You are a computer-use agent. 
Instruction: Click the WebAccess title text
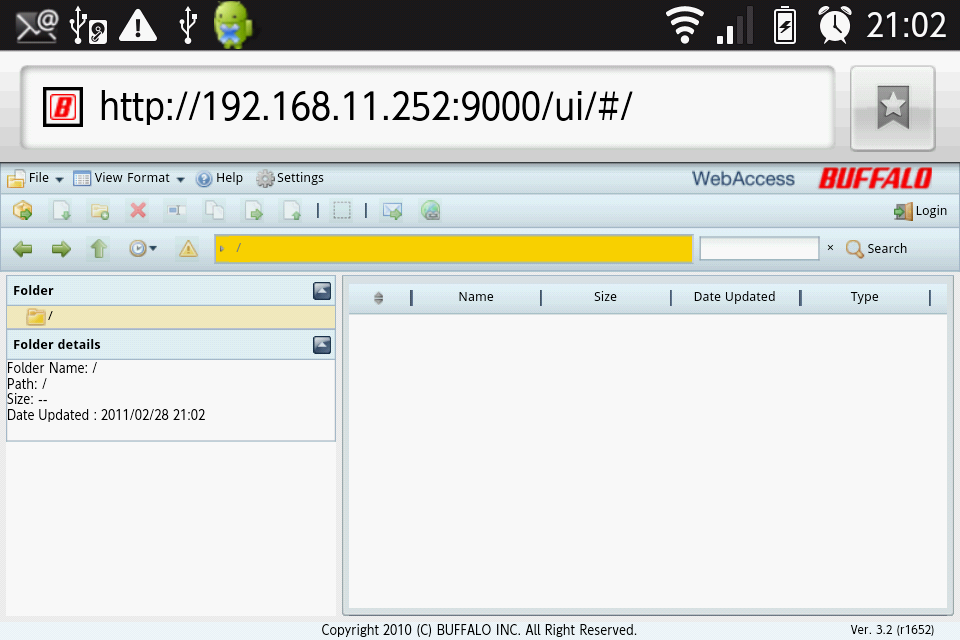(743, 179)
